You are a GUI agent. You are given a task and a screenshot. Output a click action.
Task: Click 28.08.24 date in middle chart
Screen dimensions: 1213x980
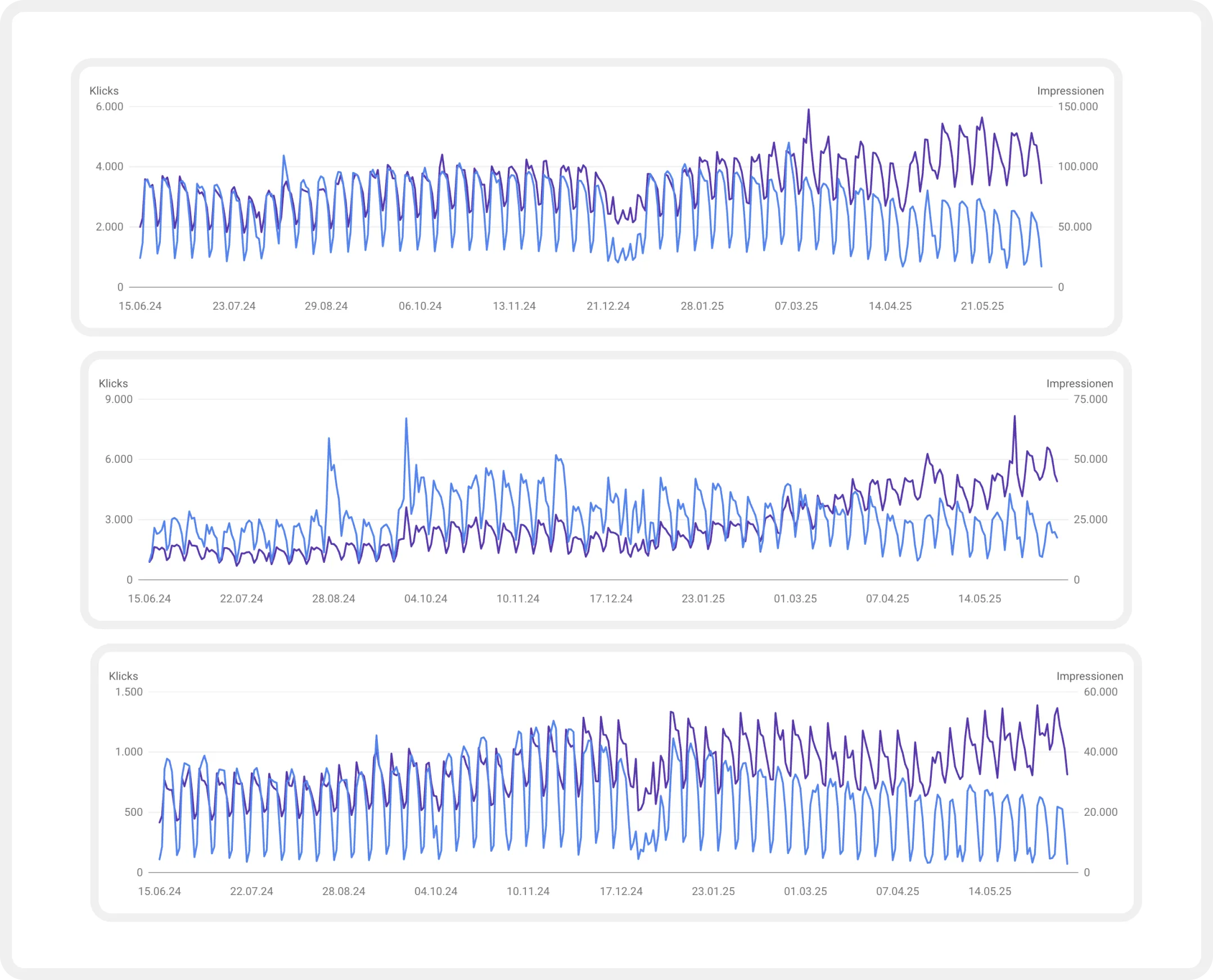click(x=333, y=598)
